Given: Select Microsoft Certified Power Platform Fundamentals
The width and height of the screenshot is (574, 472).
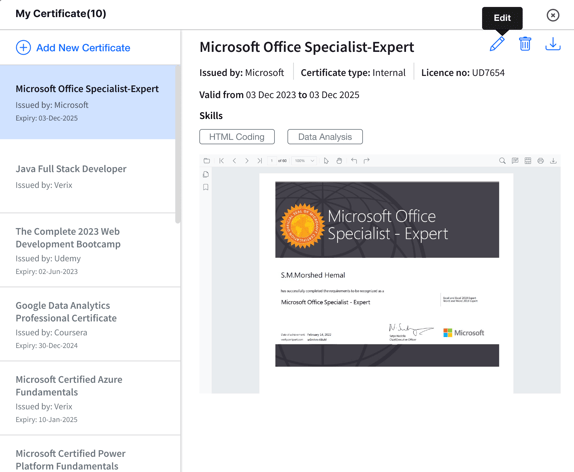Looking at the screenshot, I should 90,454.
